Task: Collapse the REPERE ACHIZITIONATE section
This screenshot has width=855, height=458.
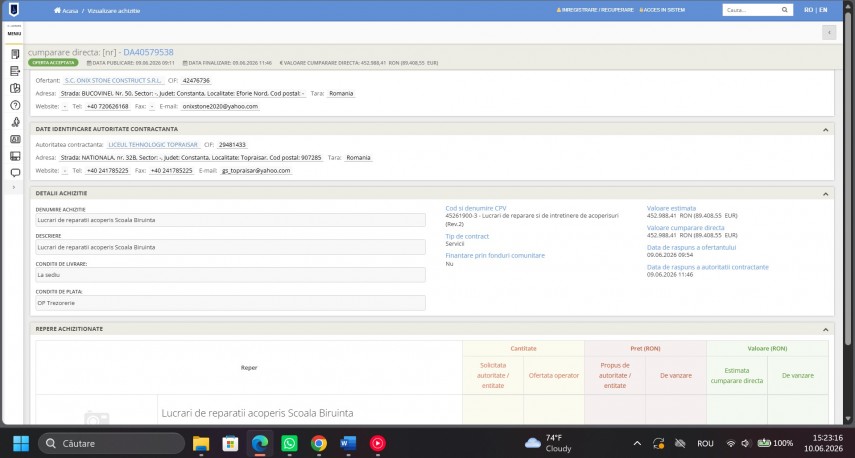Action: [x=826, y=330]
